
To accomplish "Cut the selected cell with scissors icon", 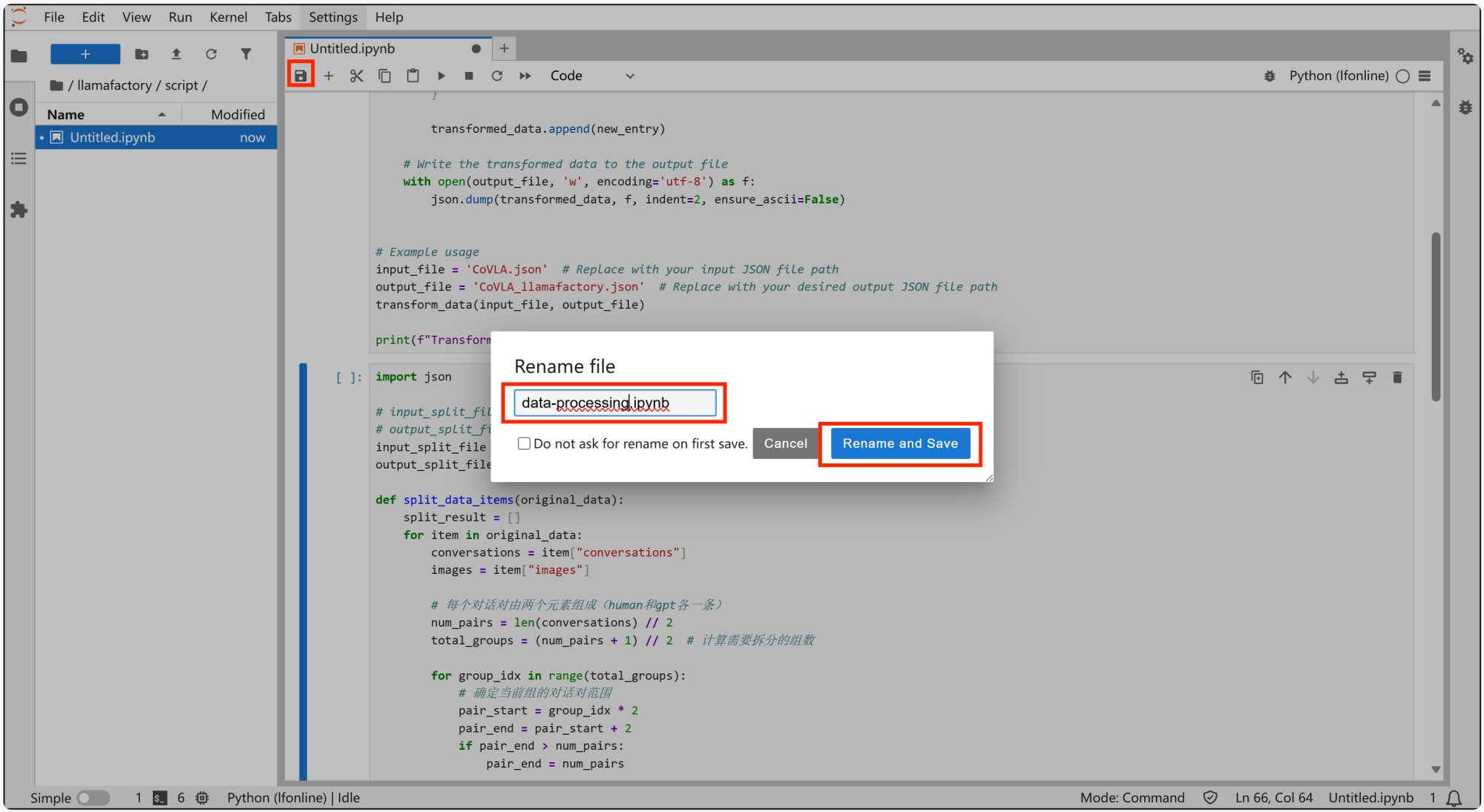I will click(x=357, y=76).
